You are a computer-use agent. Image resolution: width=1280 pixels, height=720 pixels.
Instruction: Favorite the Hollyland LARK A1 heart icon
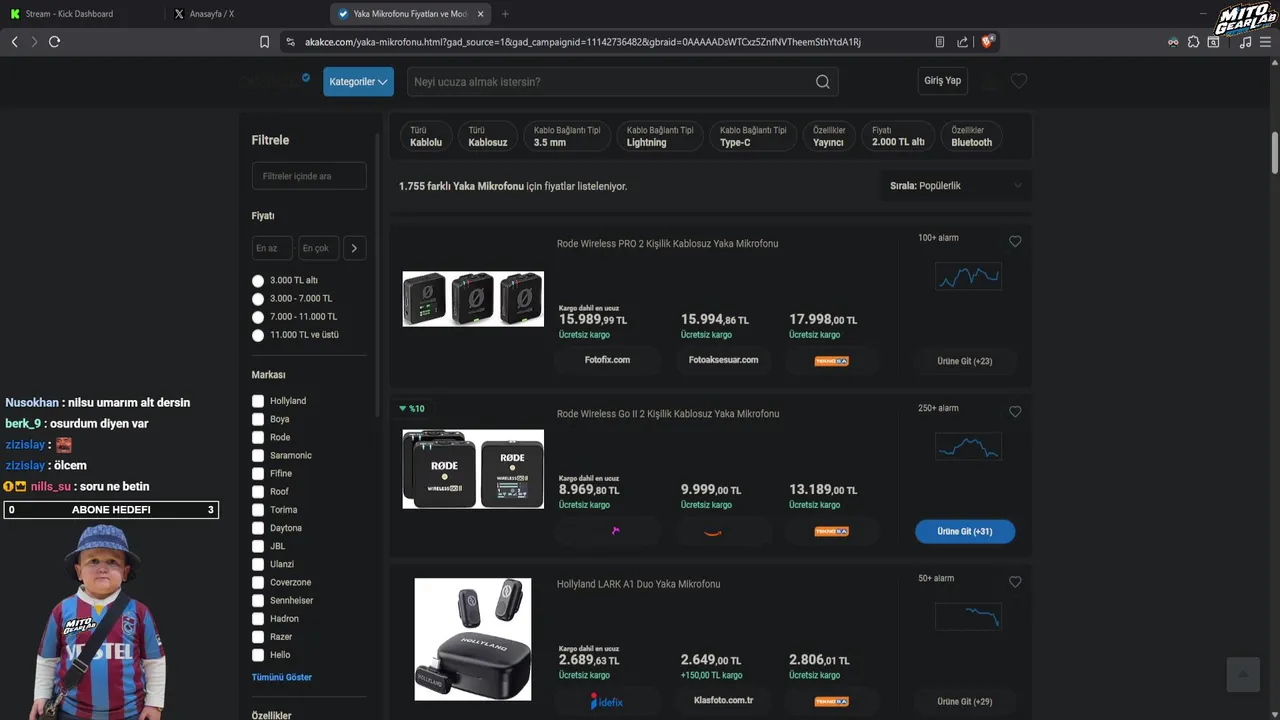pos(1015,582)
